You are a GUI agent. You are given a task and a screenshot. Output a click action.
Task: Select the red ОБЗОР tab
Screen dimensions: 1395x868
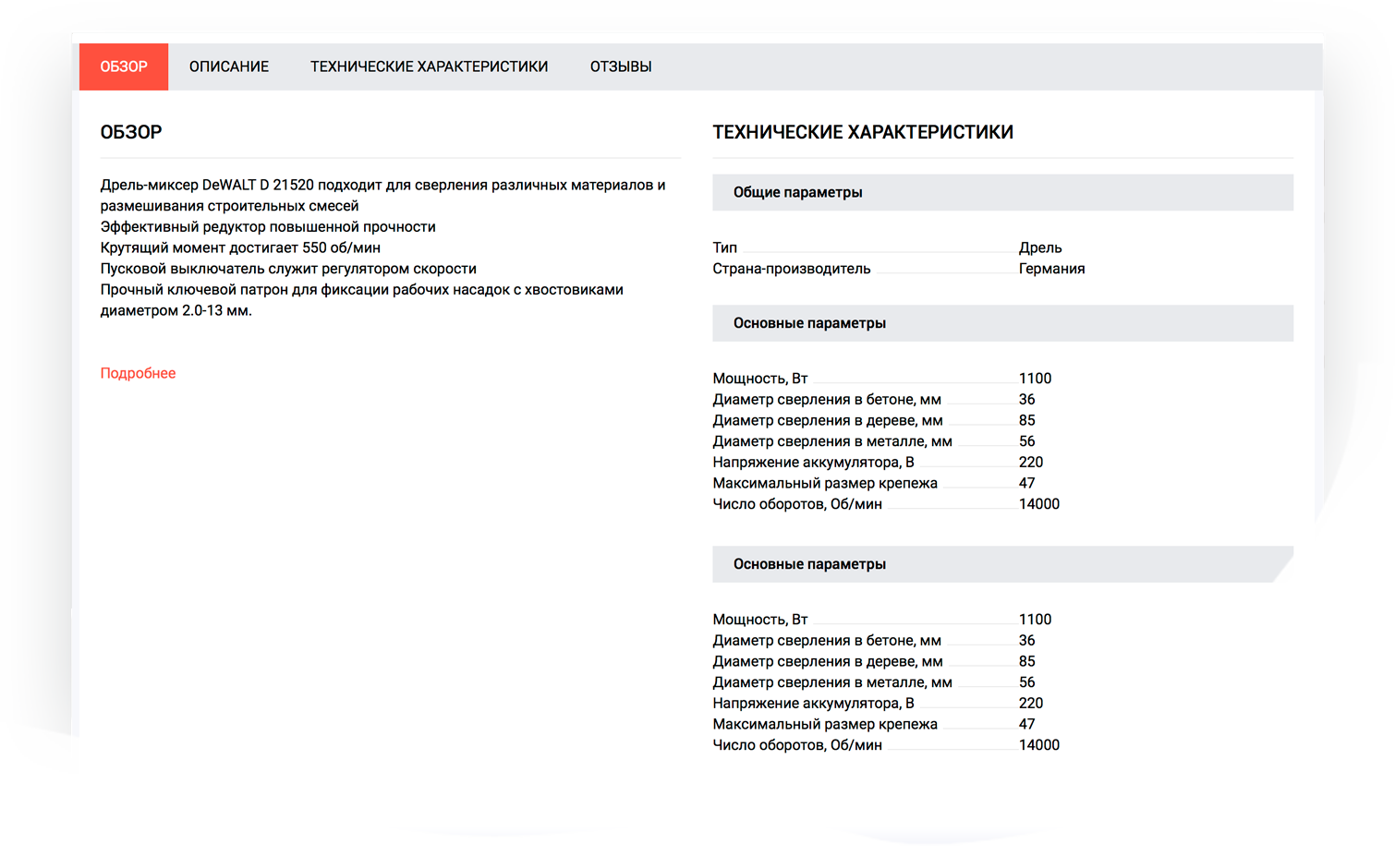pyautogui.click(x=124, y=66)
